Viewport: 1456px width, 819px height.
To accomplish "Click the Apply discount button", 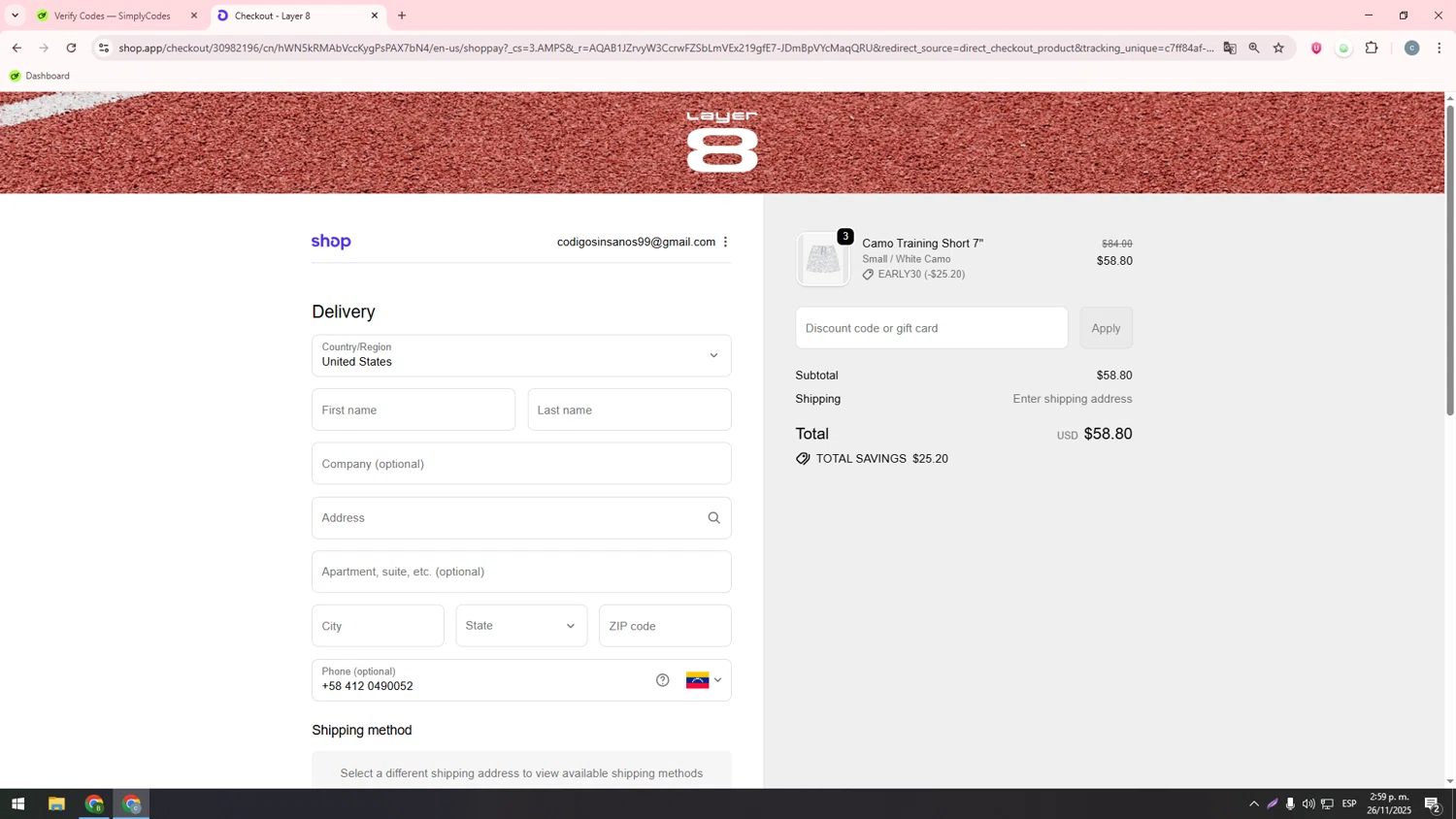I will [1106, 328].
